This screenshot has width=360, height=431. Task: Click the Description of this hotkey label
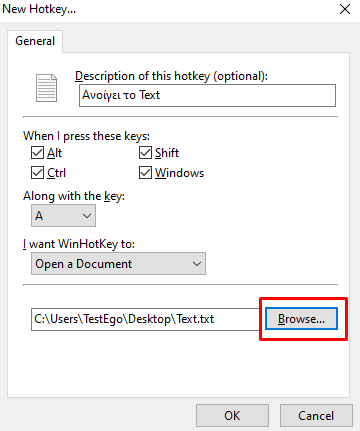[x=171, y=76]
